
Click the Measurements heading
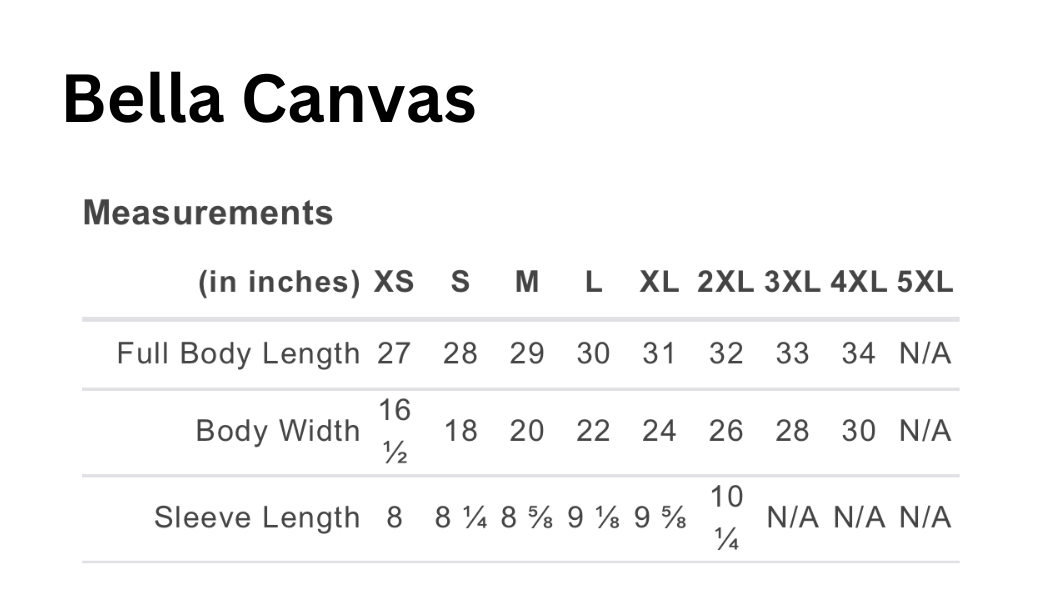tap(208, 212)
